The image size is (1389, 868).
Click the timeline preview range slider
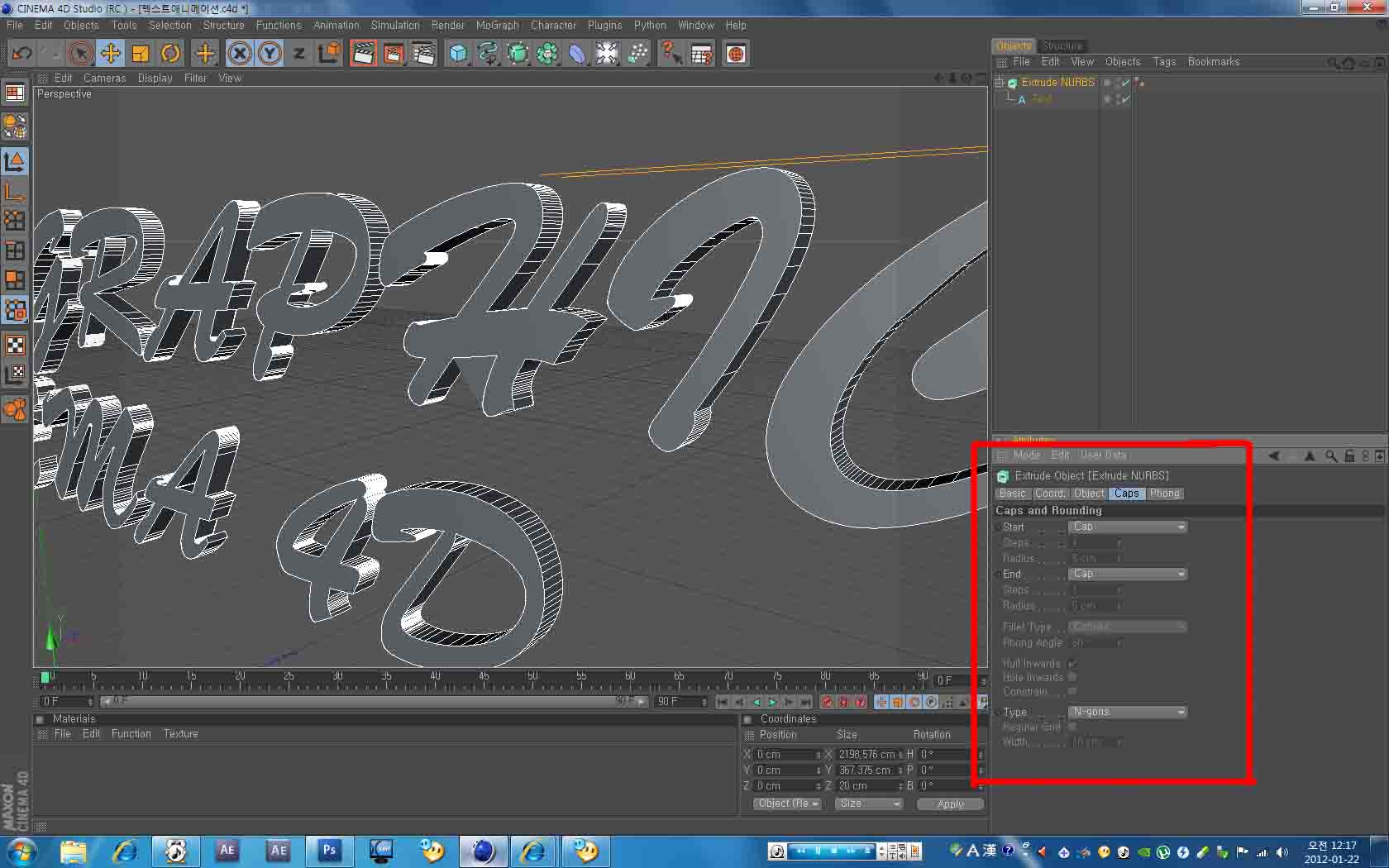[373, 702]
